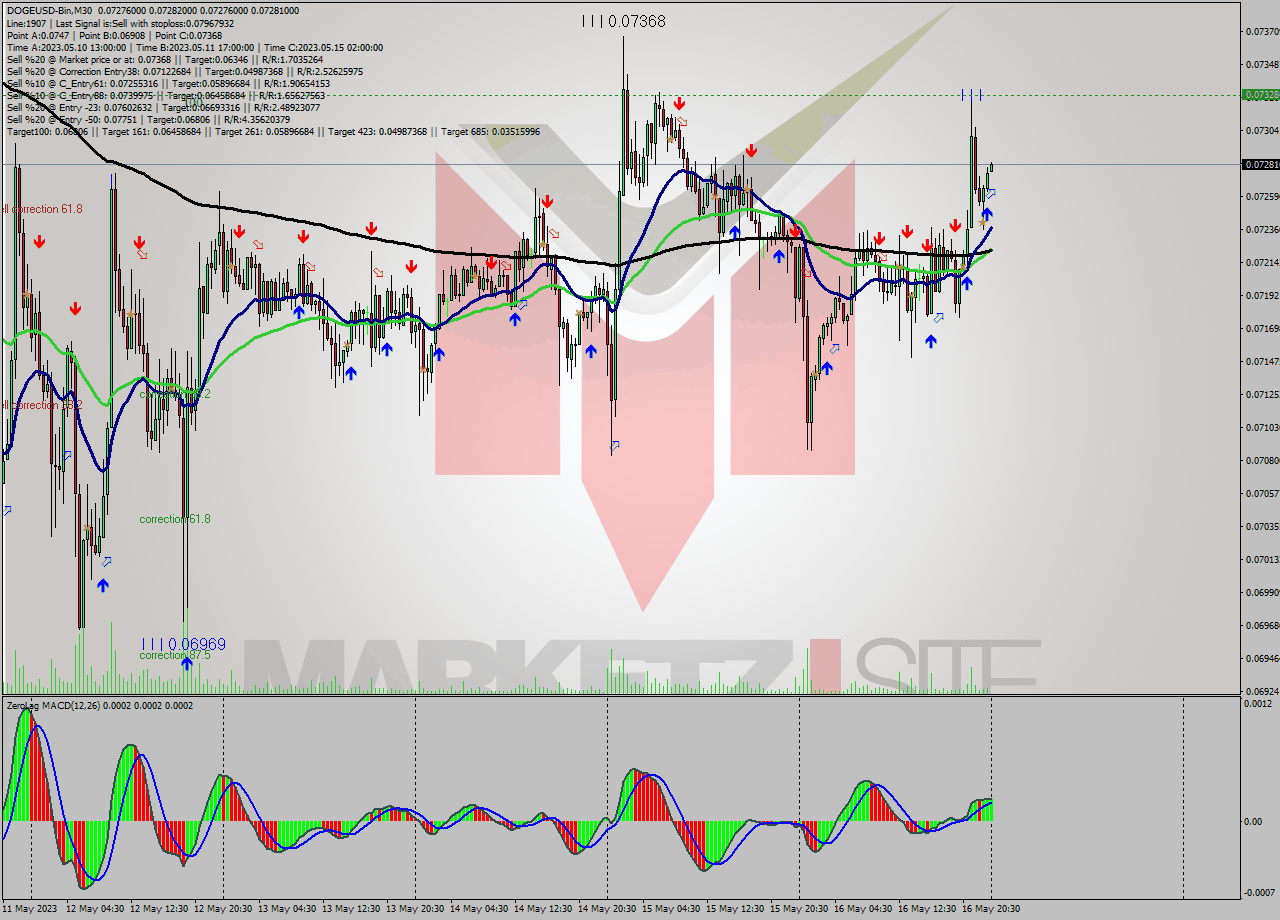This screenshot has height=920, width=1280.
Task: Select the 'Target100: 0.06806' targets line
Action: [273, 132]
